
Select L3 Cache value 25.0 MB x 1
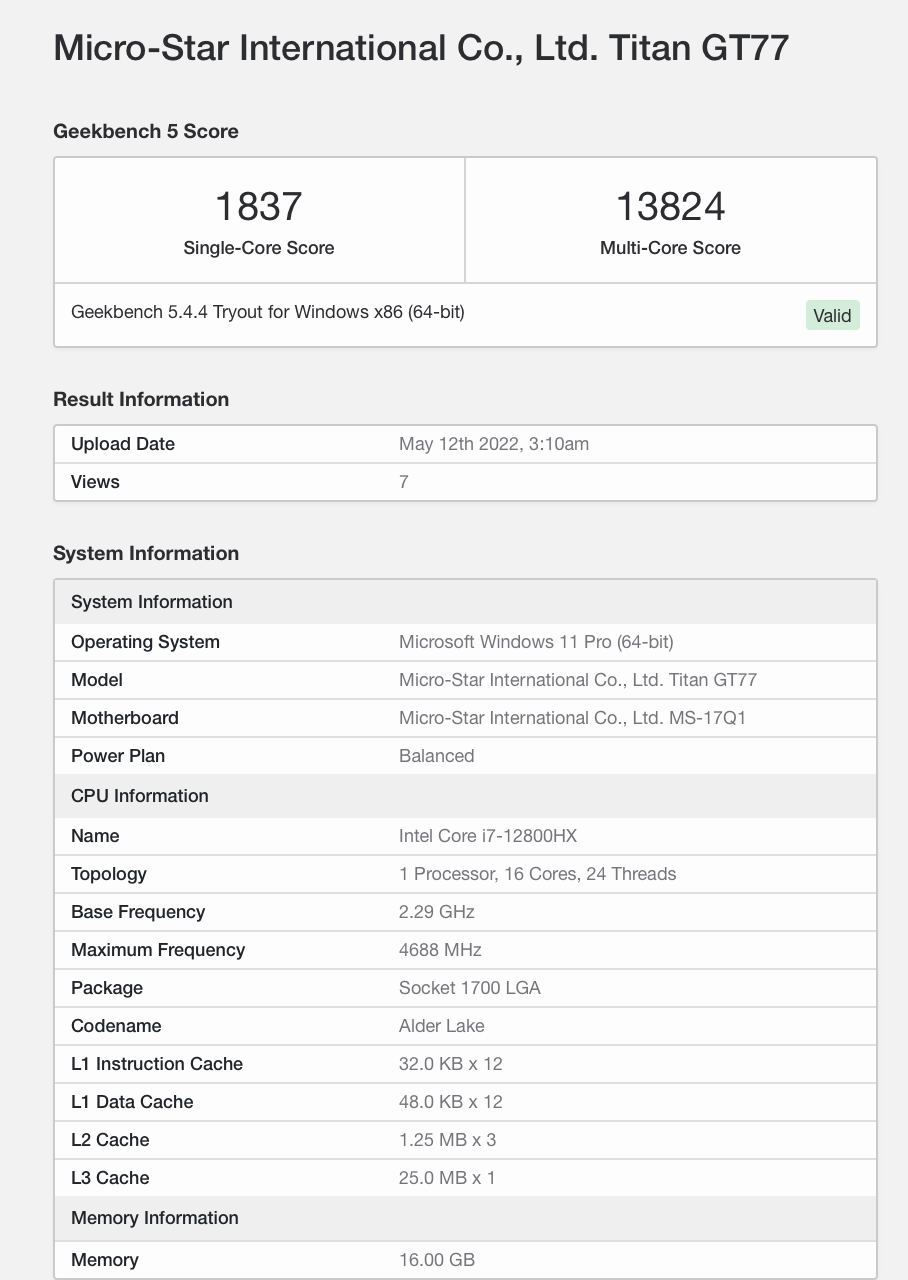click(447, 1178)
